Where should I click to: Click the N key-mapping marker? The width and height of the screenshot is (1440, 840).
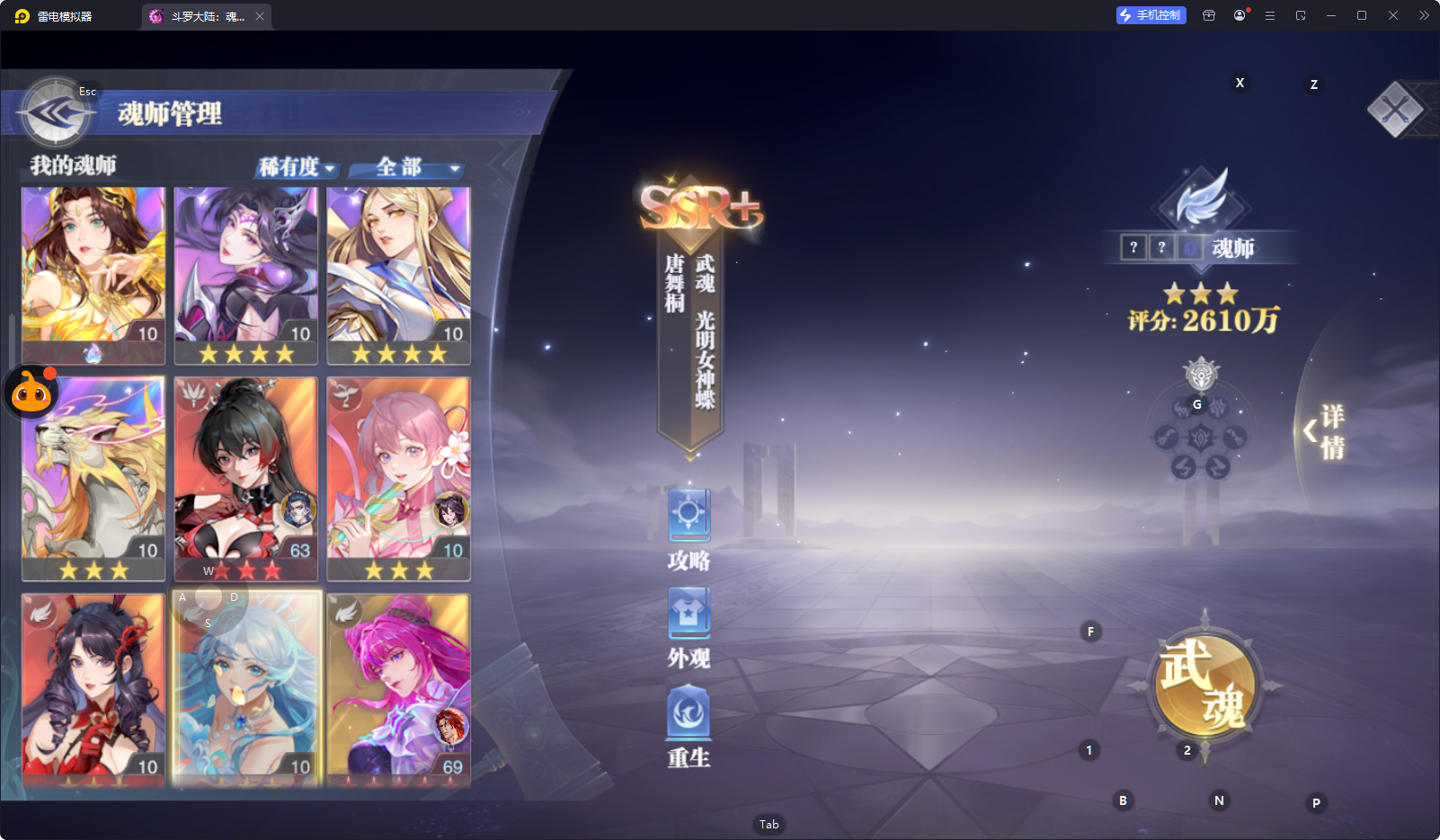tap(1219, 800)
